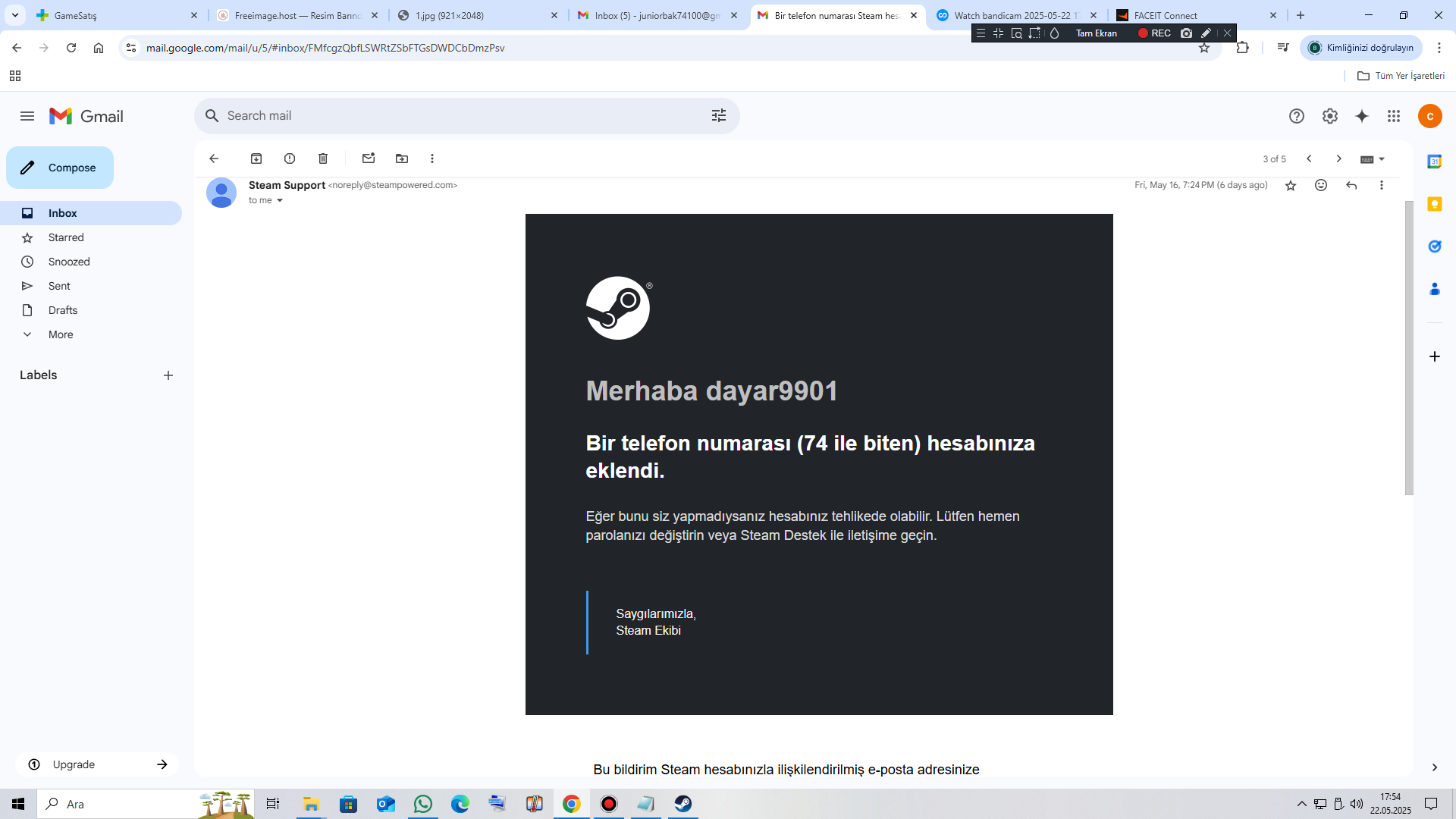Bookmark this page with the star icon

[1204, 48]
